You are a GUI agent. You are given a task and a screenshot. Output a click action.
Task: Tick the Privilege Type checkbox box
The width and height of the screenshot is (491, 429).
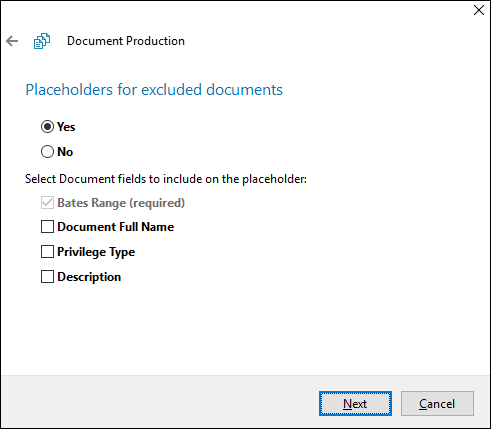[x=47, y=252]
